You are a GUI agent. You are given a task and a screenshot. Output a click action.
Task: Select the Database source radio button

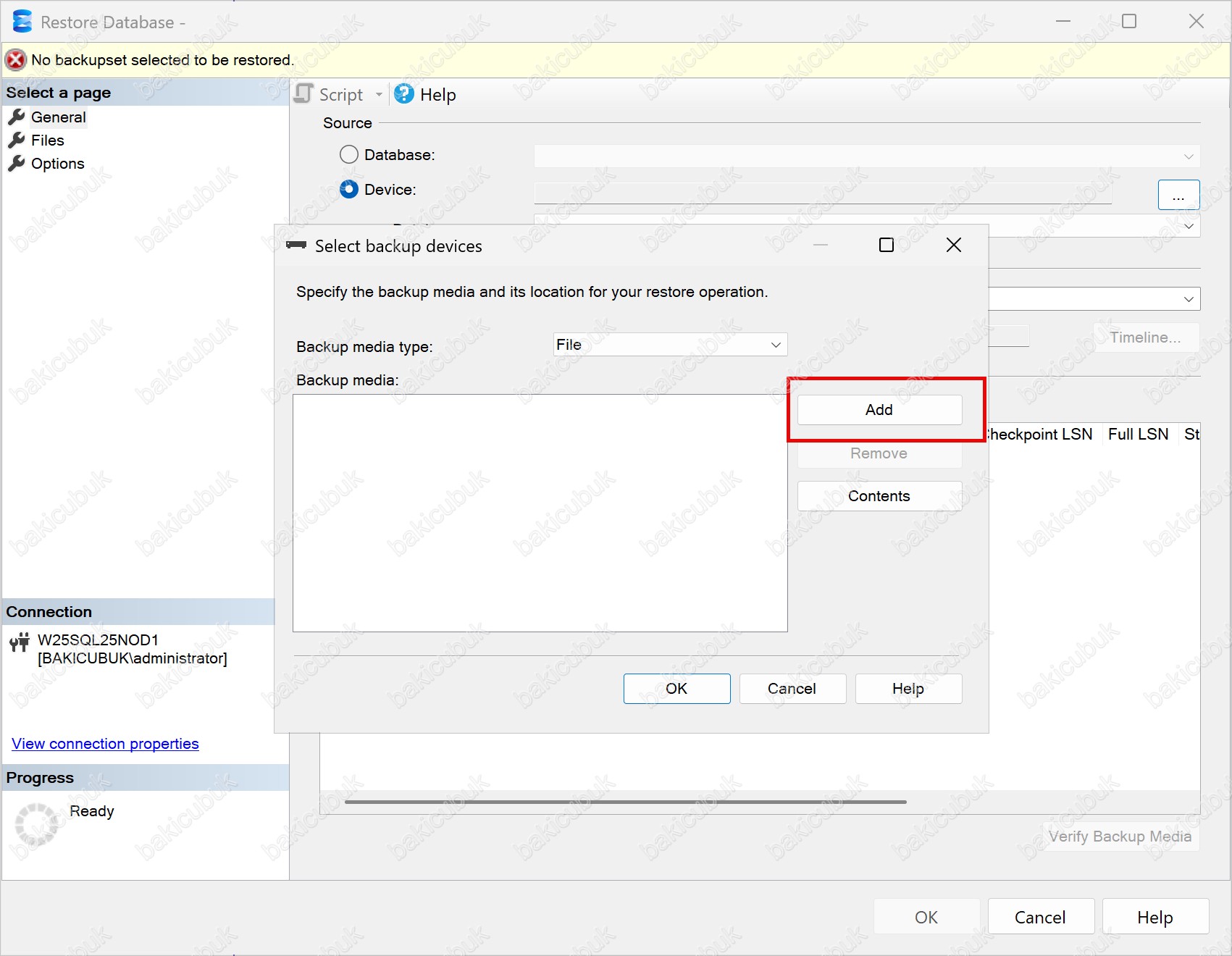tap(349, 155)
